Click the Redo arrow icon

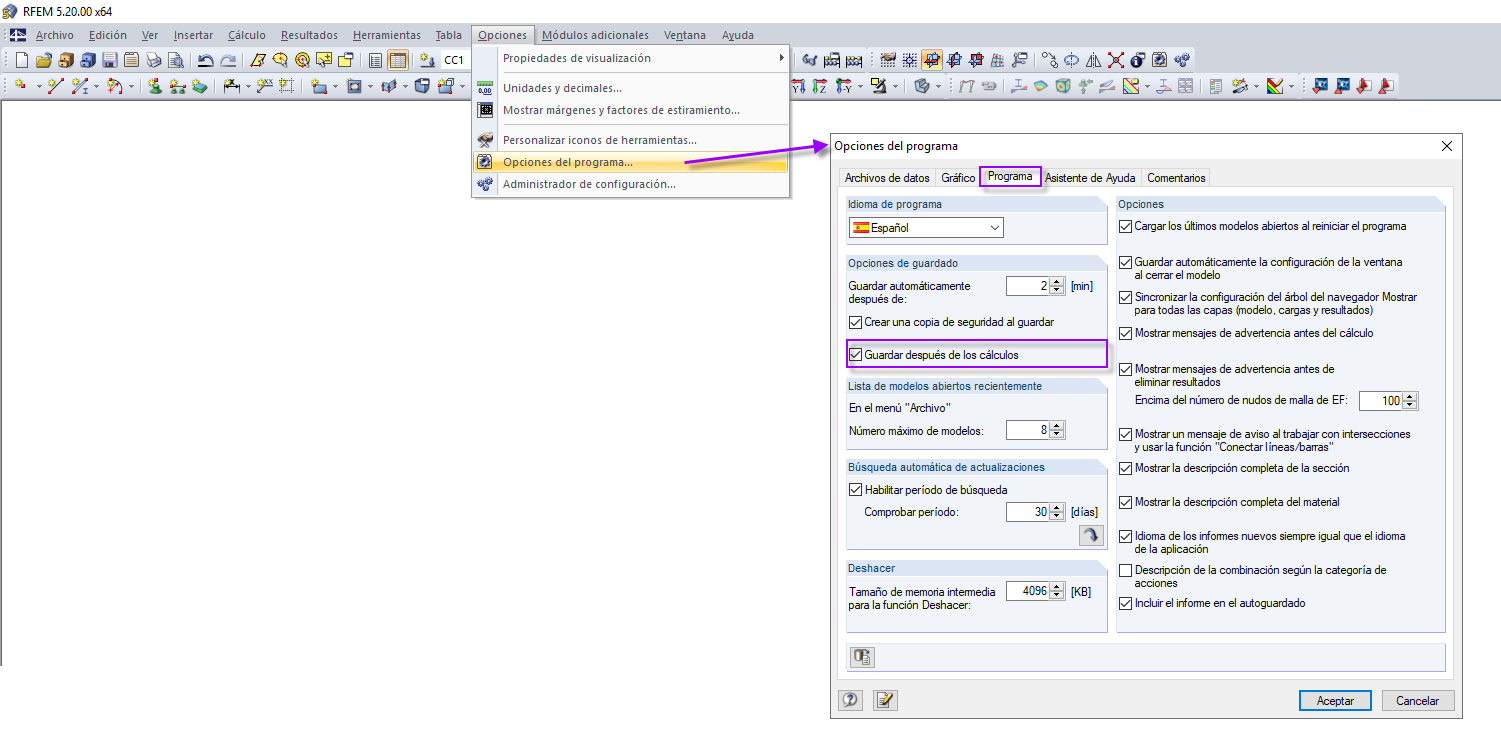[228, 60]
